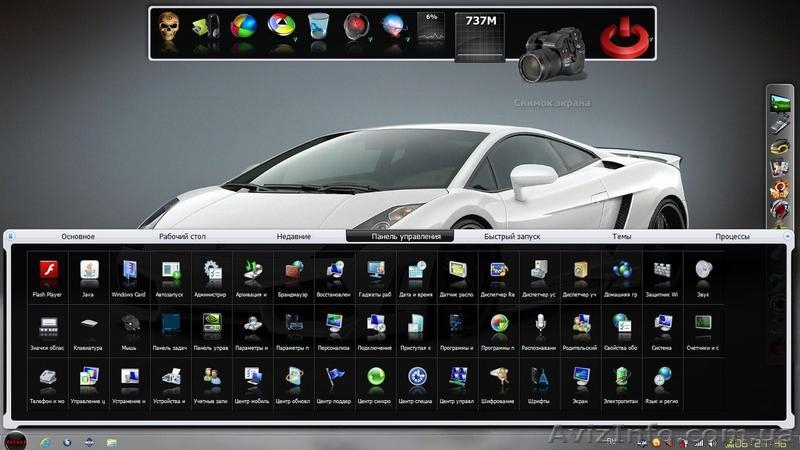Click the Звук speaker icon

coord(704,271)
